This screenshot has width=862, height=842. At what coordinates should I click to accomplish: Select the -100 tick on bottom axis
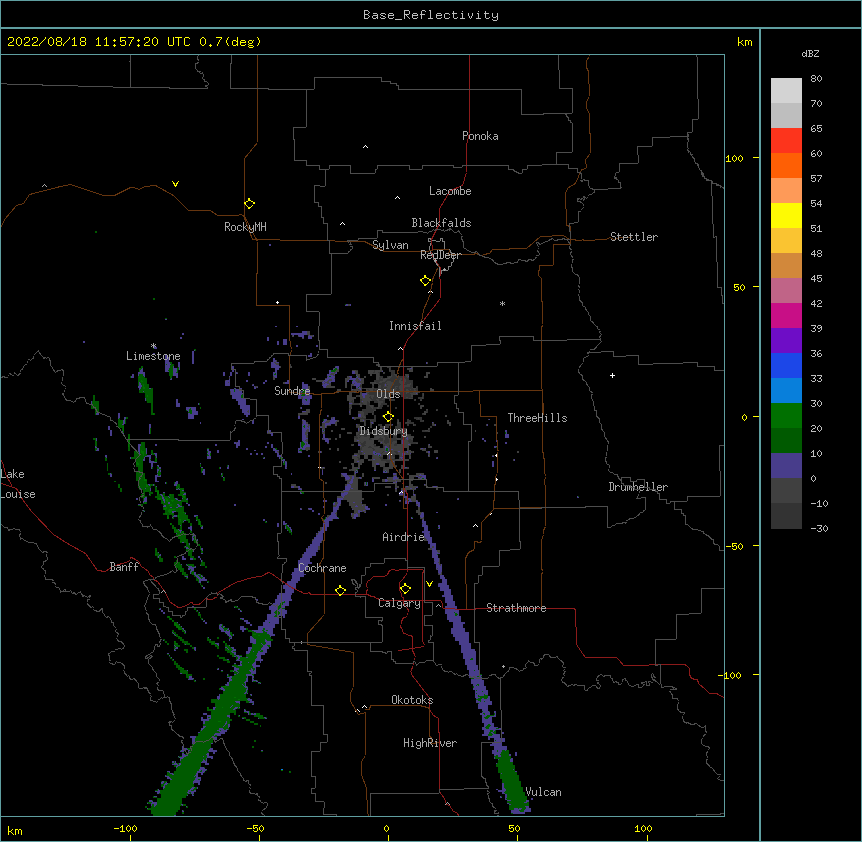point(125,828)
